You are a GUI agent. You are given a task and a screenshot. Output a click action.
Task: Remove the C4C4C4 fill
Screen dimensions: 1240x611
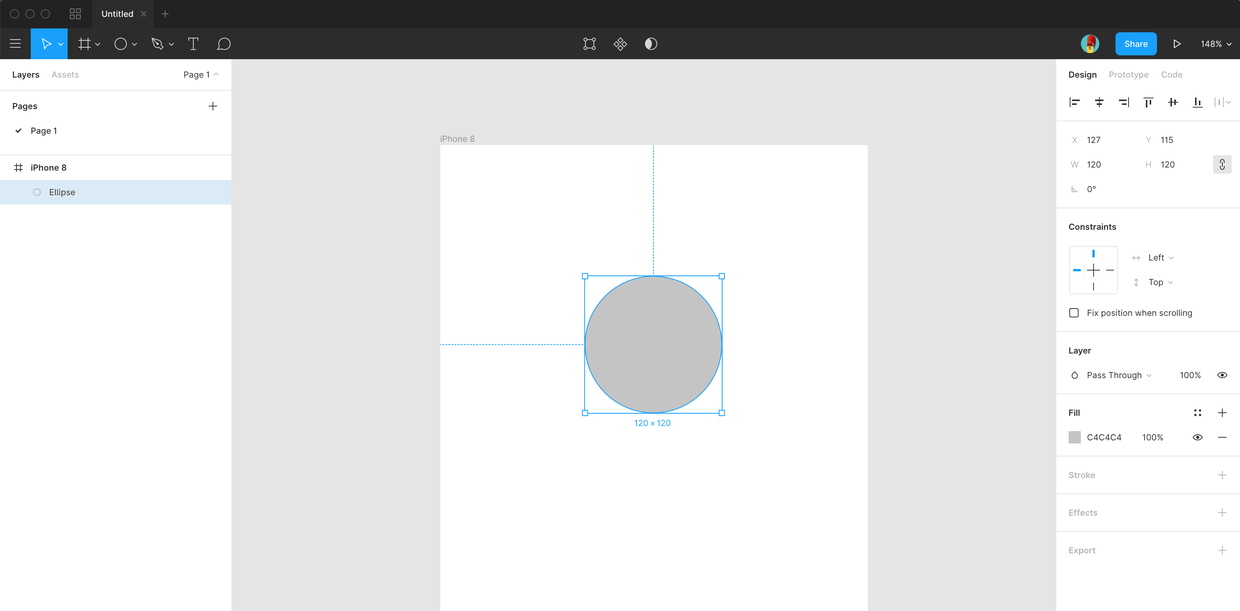[x=1222, y=438]
